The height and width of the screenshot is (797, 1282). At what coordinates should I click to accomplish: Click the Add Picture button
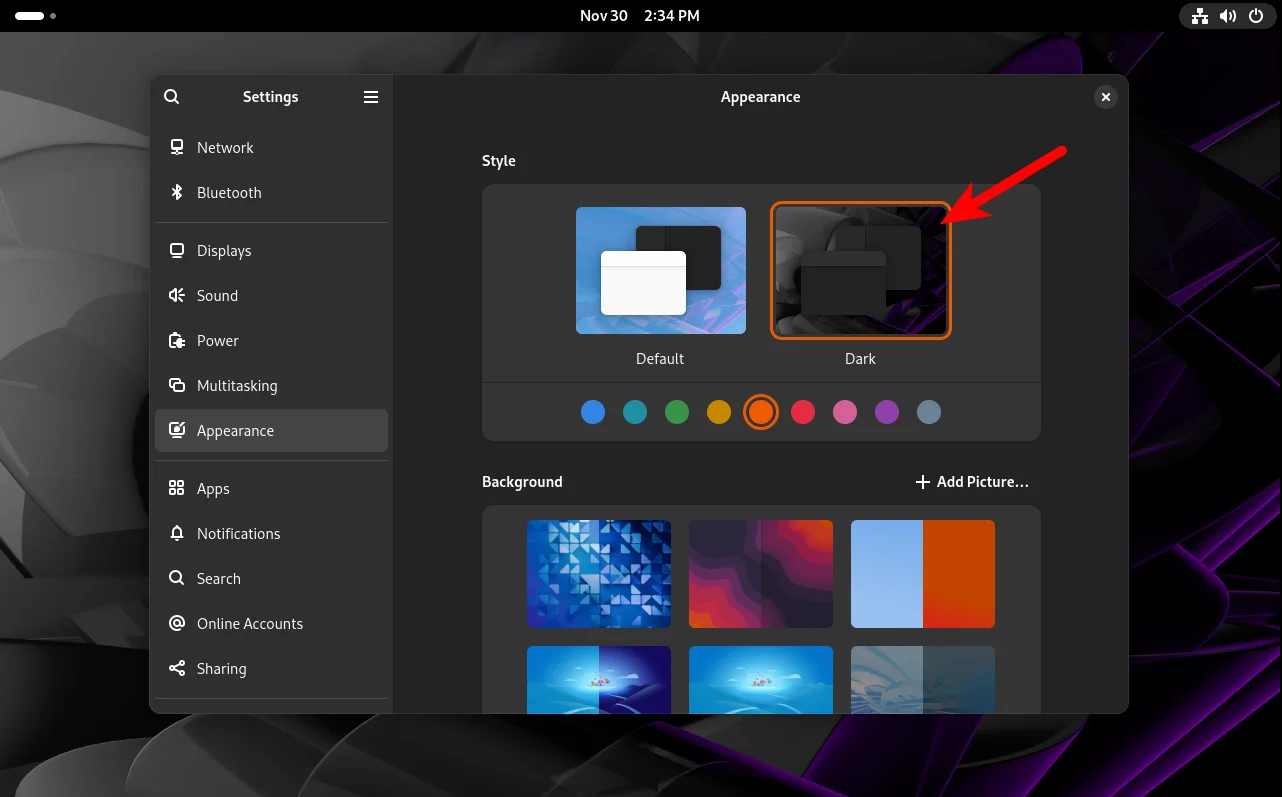pyautogui.click(x=972, y=482)
